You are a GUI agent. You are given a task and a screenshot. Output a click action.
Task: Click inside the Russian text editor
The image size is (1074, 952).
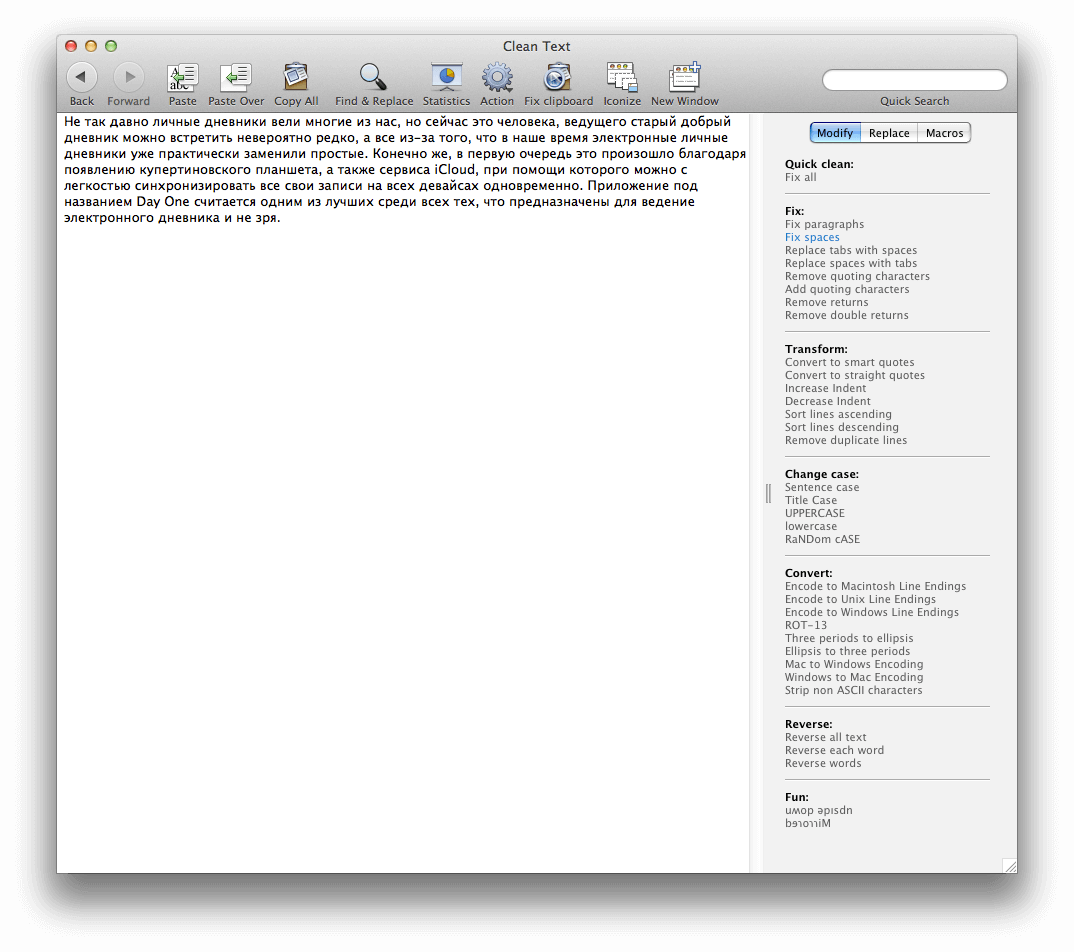(403, 493)
